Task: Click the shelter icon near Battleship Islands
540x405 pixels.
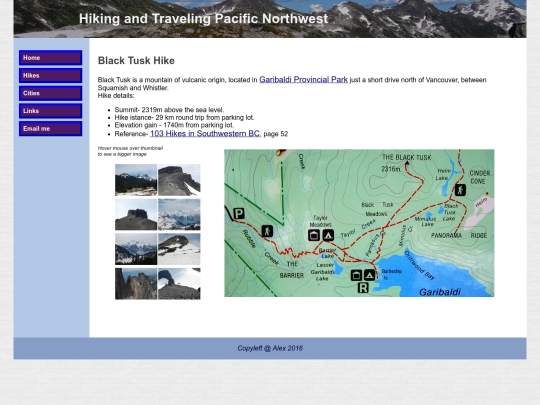Action: click(356, 275)
